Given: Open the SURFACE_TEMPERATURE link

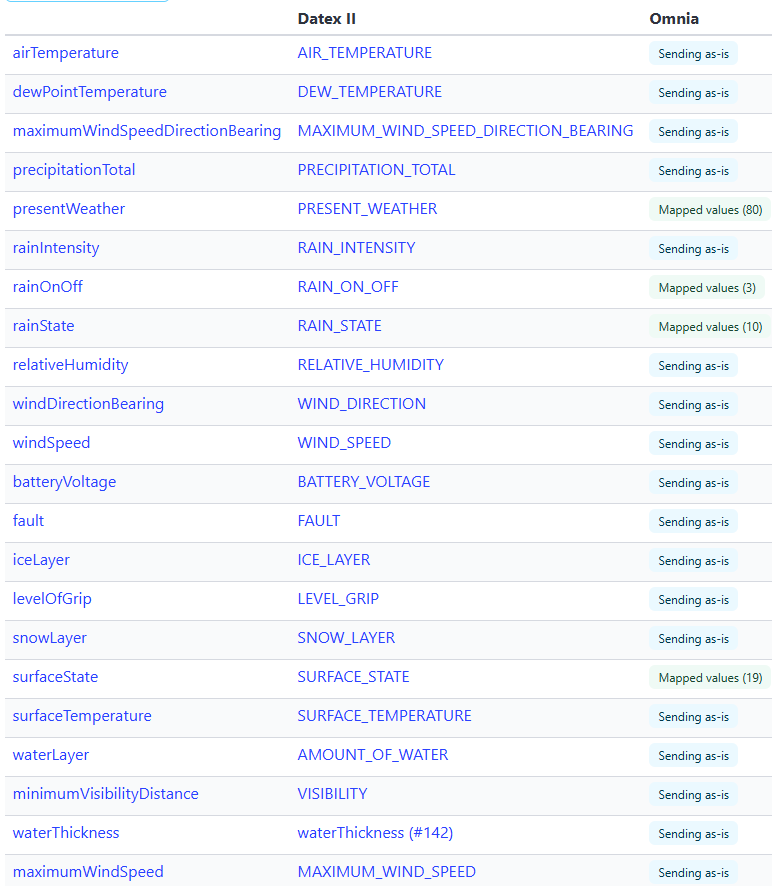Looking at the screenshot, I should (384, 716).
